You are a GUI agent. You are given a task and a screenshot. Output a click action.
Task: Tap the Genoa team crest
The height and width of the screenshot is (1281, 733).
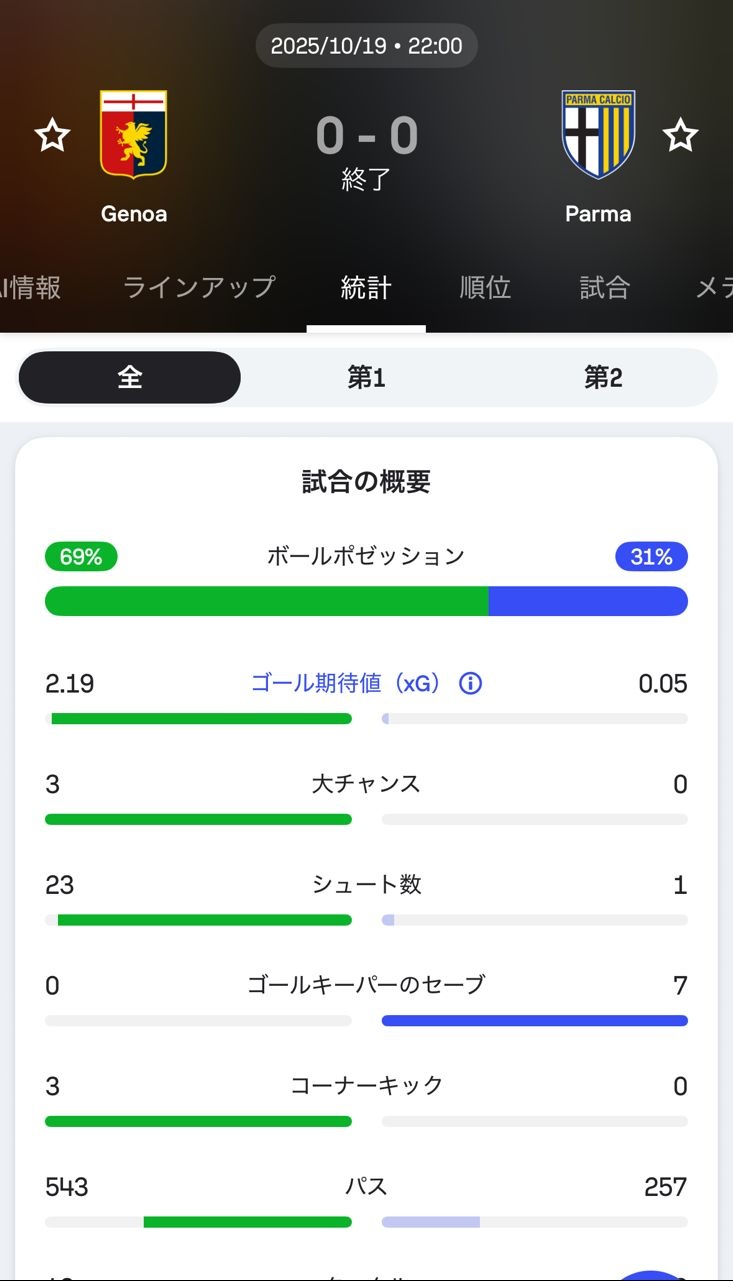[x=133, y=135]
